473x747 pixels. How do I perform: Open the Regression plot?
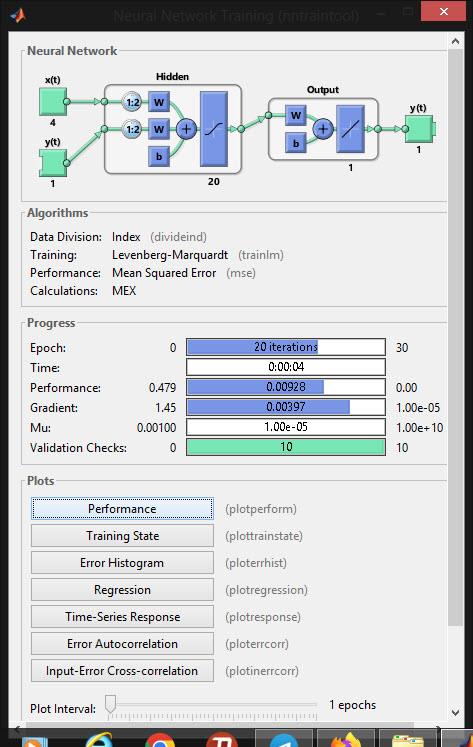click(x=122, y=590)
